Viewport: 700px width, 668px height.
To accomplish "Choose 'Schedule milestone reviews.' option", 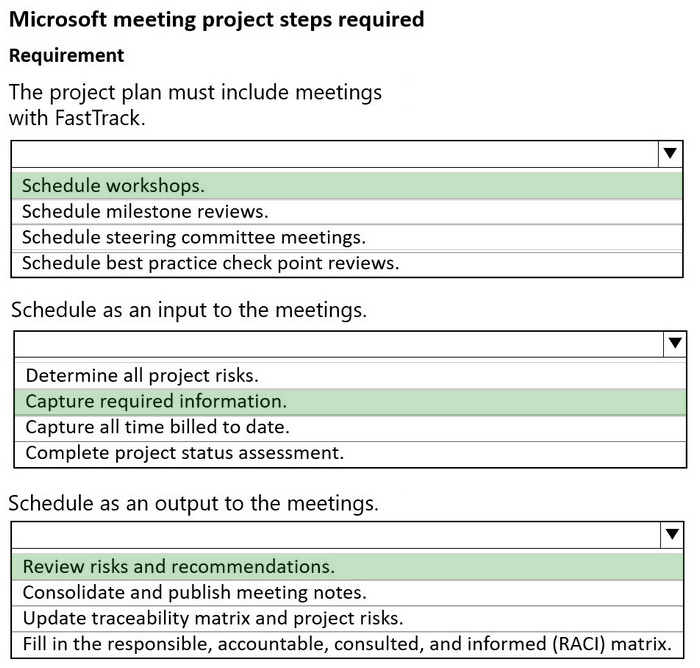I will pyautogui.click(x=347, y=212).
